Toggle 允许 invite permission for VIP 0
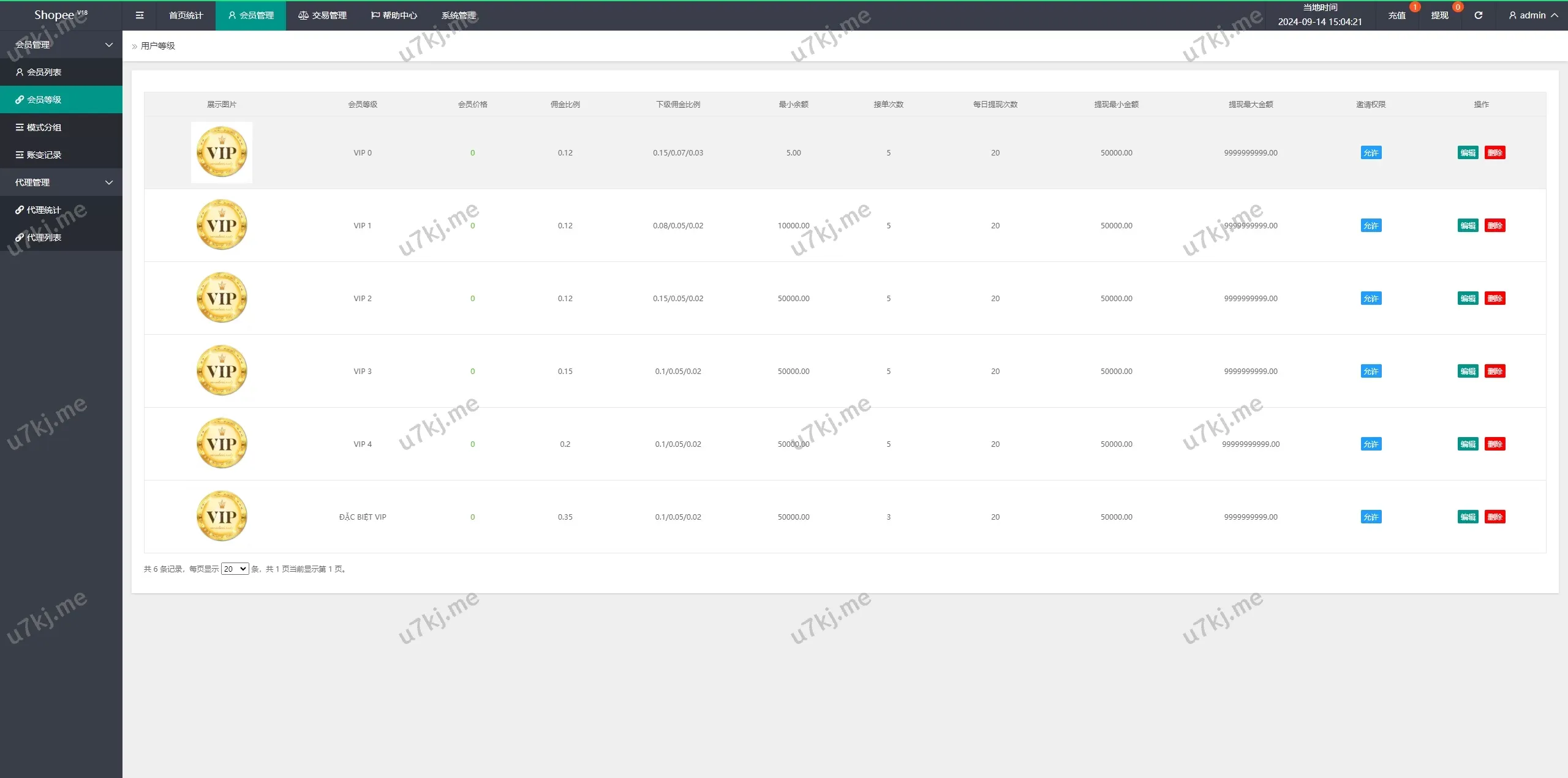 click(x=1371, y=153)
